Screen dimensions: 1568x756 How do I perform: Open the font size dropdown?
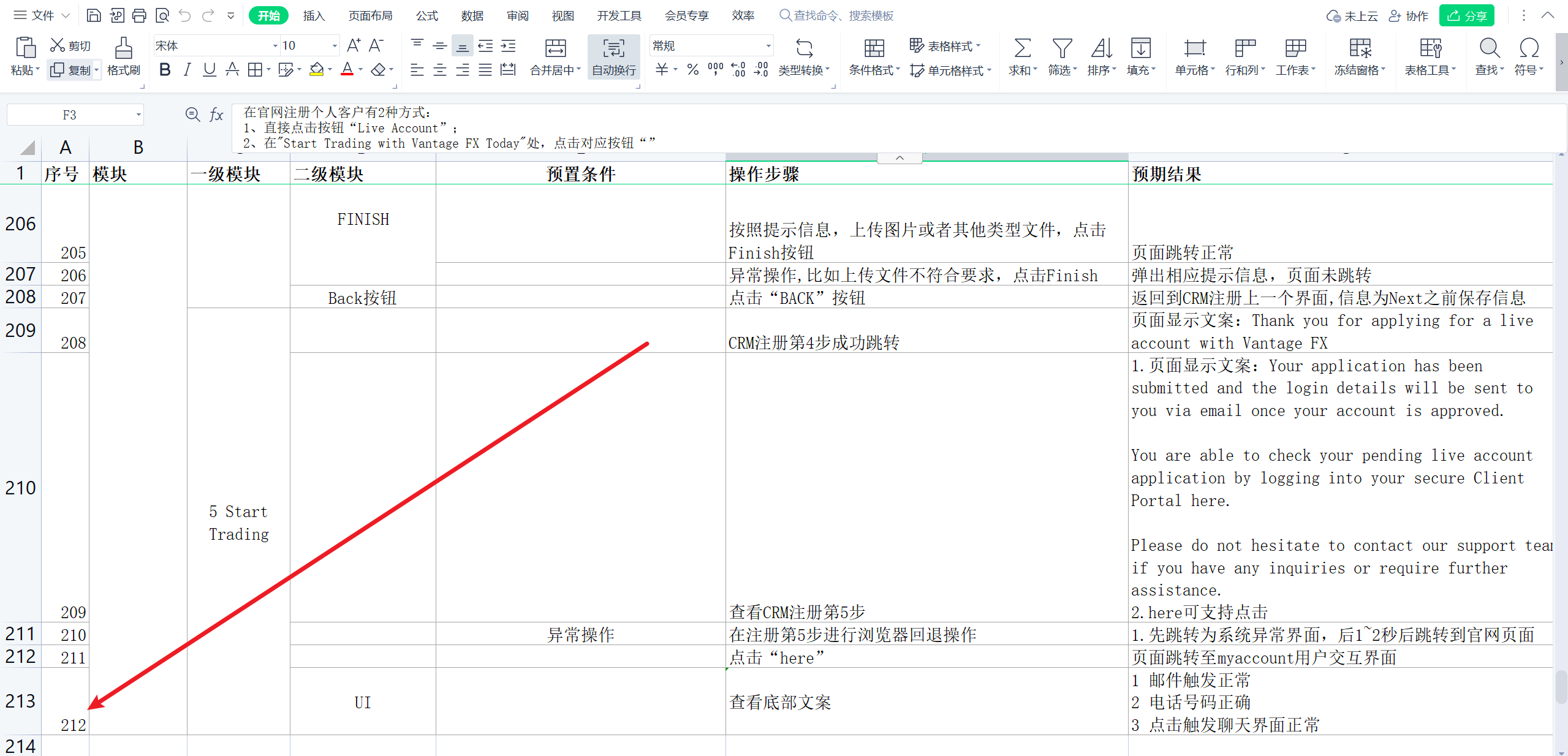coord(335,46)
